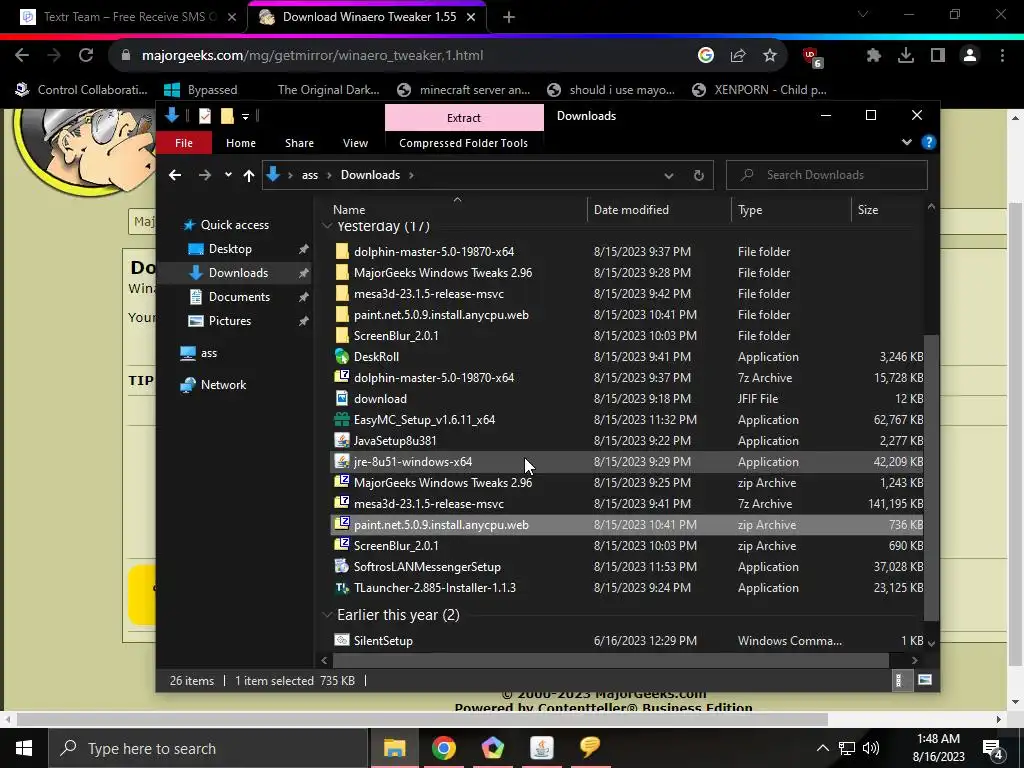Share this page icon in Chrome

[738, 56]
